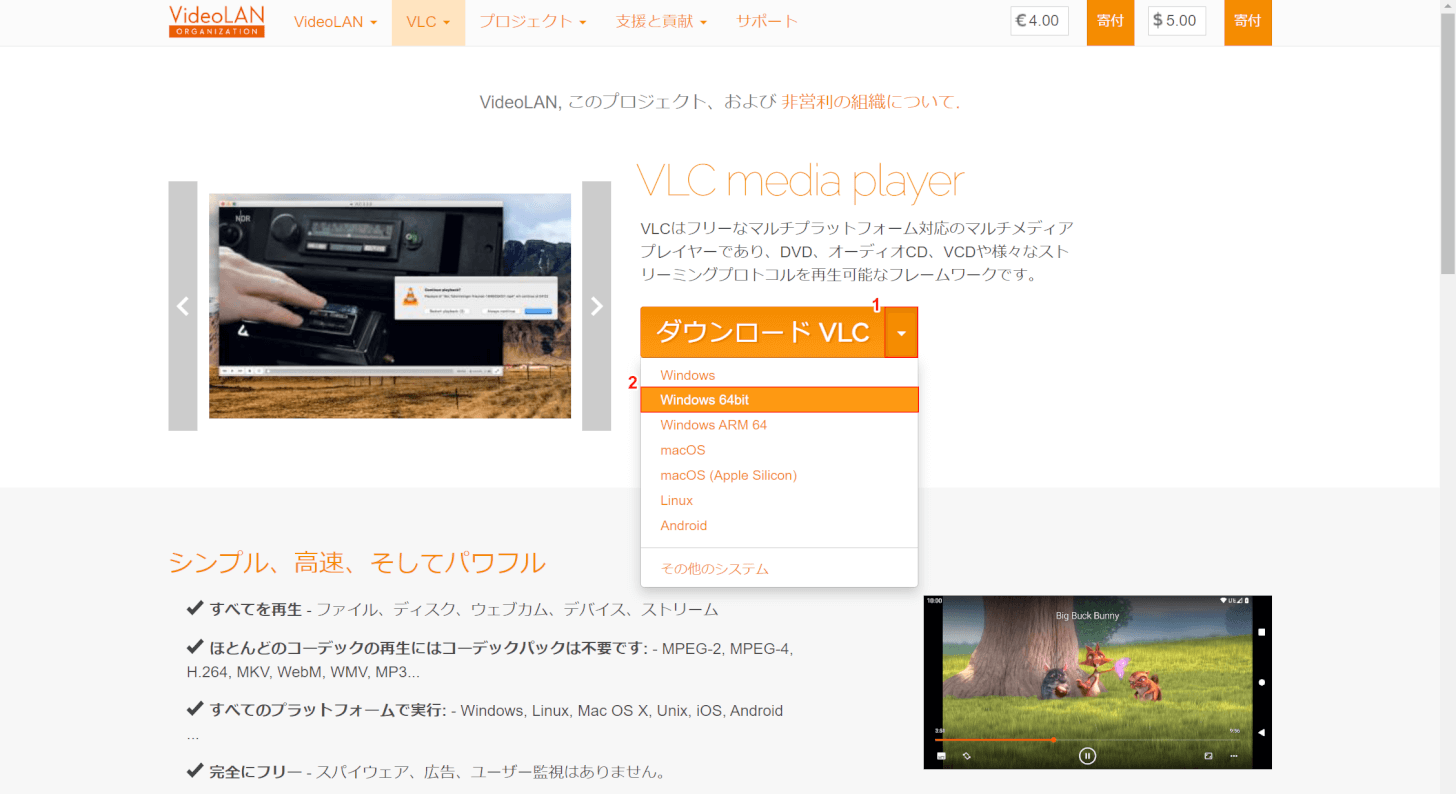
Task: Click three-dots more icon in player image
Action: tap(1234, 756)
